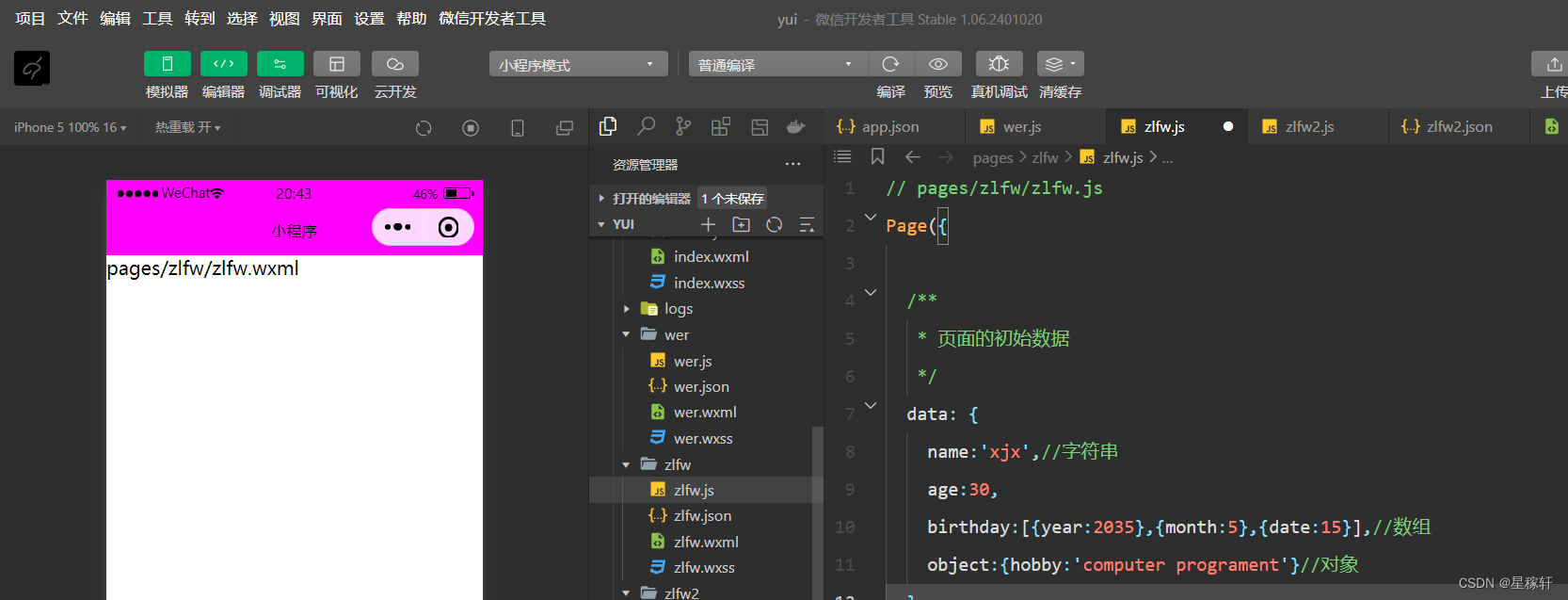1568x600 pixels.
Task: Click the preview eye icon
Action: (938, 64)
